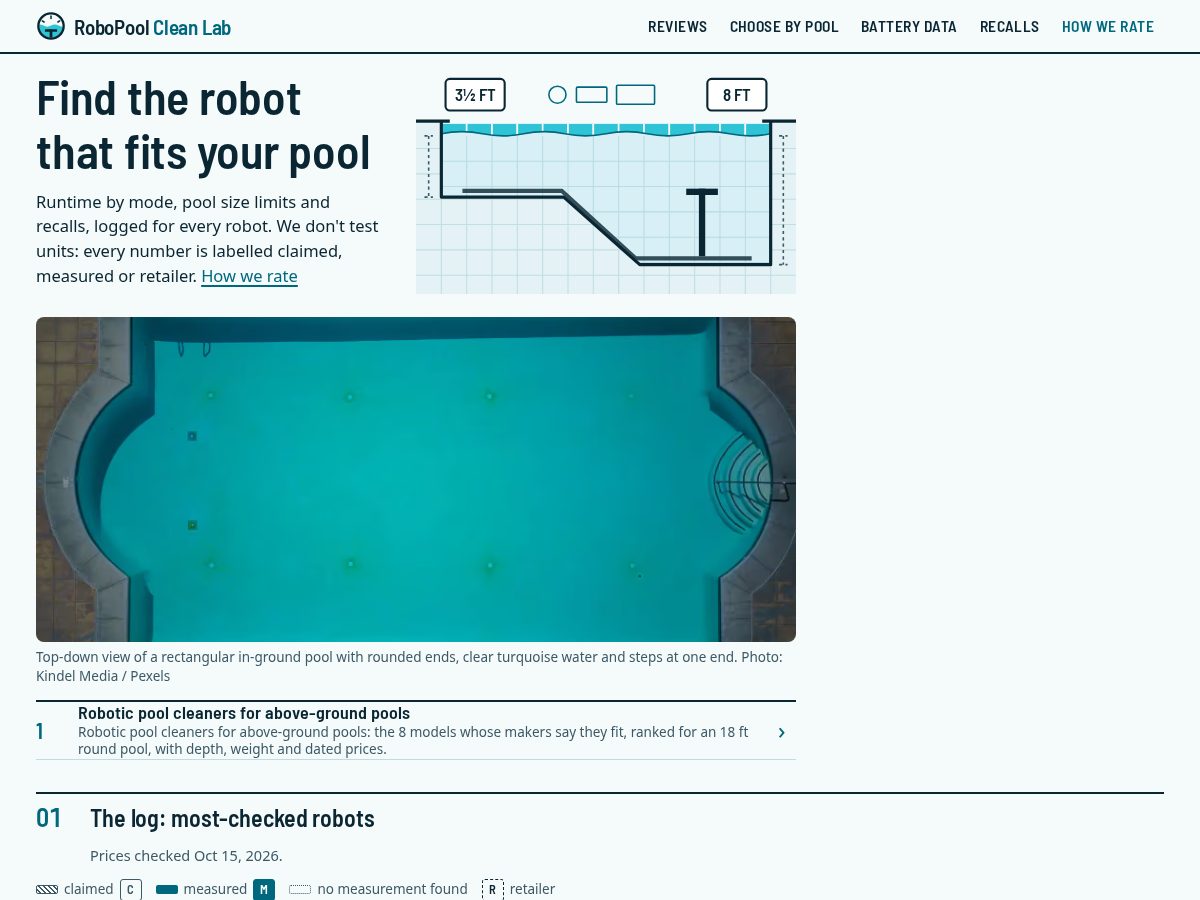
Task: Choose the large rectangle pool shape icon
Action: (635, 95)
